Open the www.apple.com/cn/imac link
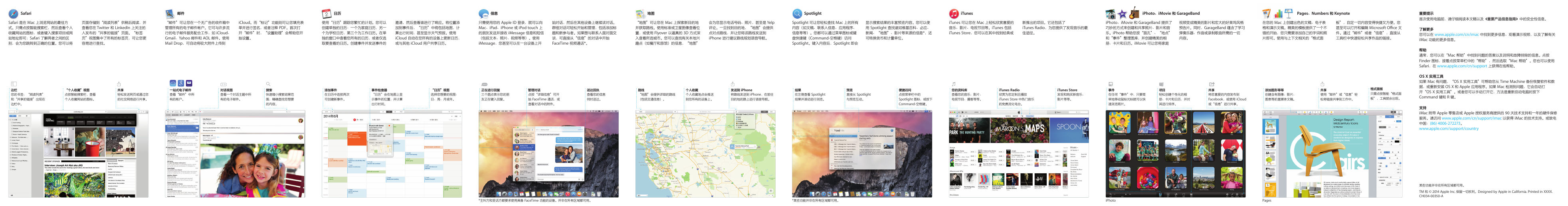 pyautogui.click(x=1456, y=35)
